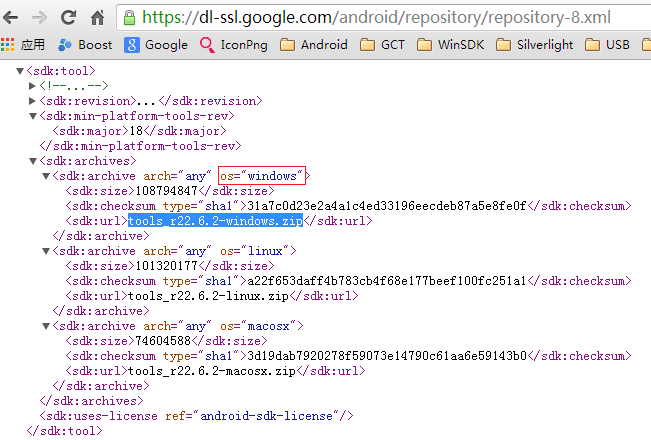
Task: Click the size value 101320177
Action: (166, 266)
